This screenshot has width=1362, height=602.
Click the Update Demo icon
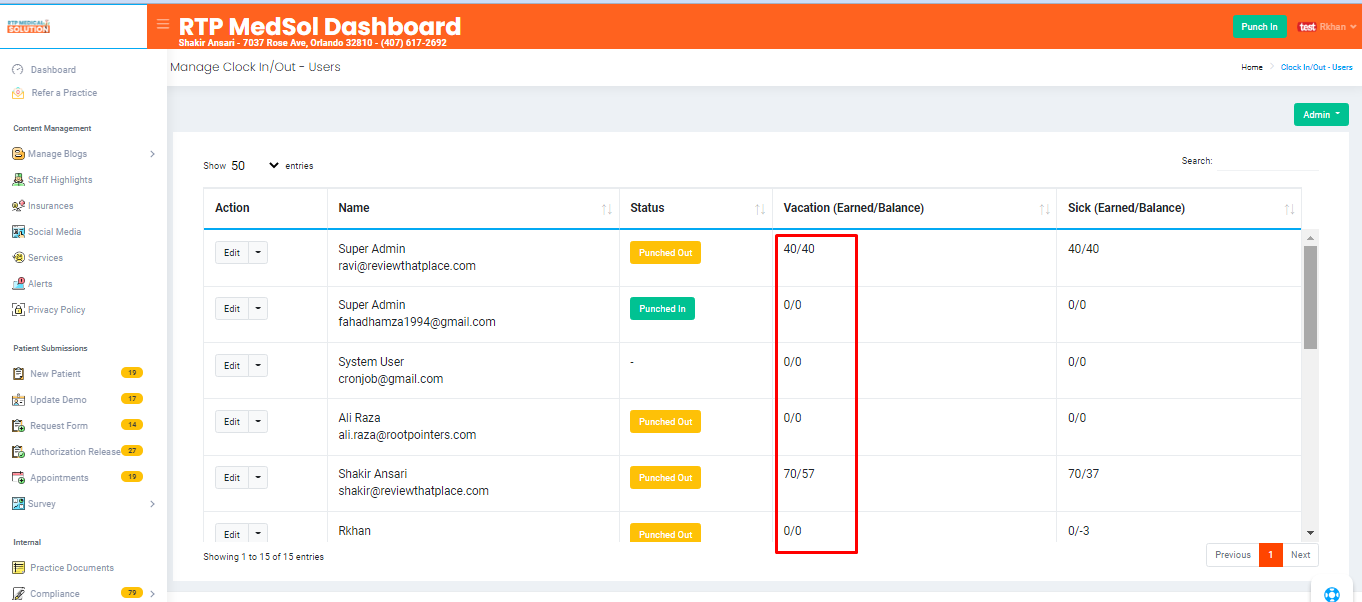pos(18,400)
